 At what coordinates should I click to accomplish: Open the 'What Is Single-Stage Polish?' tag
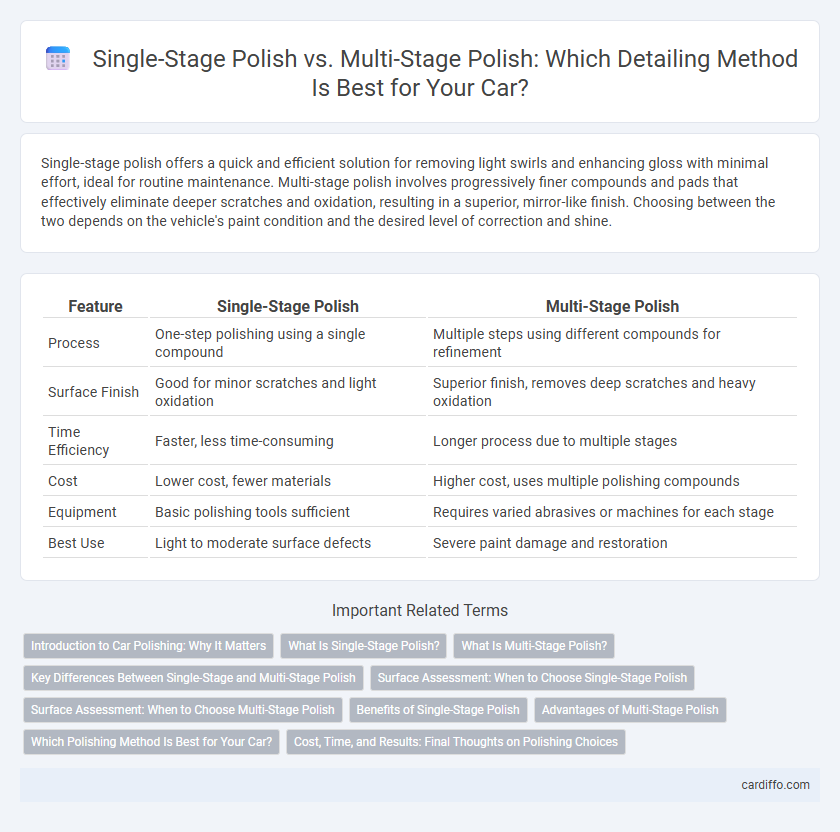click(x=364, y=646)
